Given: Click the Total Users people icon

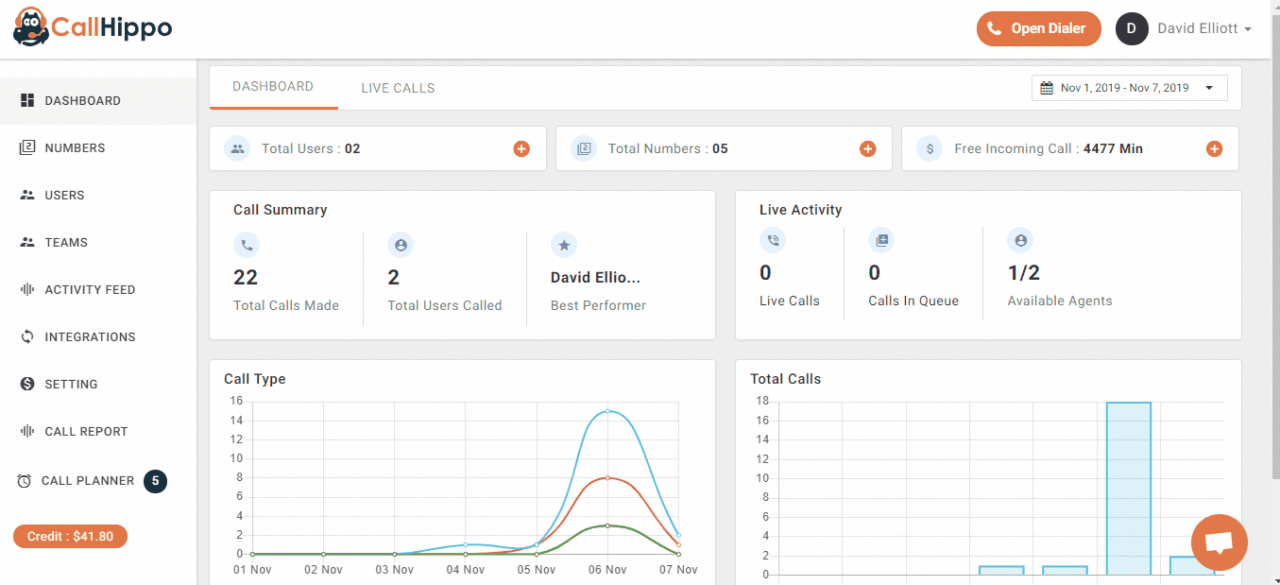Looking at the screenshot, I should point(237,148).
